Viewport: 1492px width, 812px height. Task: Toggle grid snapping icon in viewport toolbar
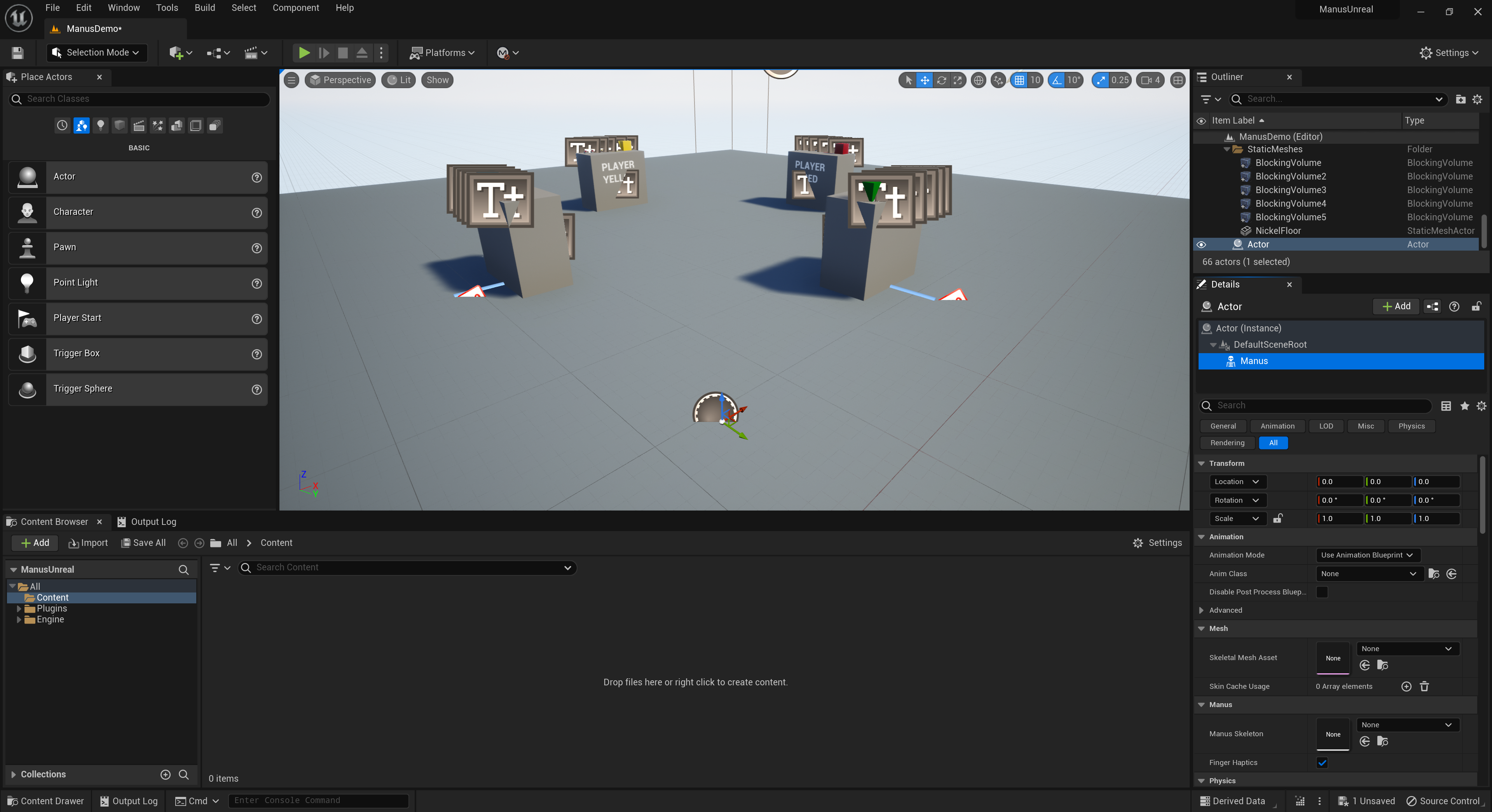pos(1019,80)
